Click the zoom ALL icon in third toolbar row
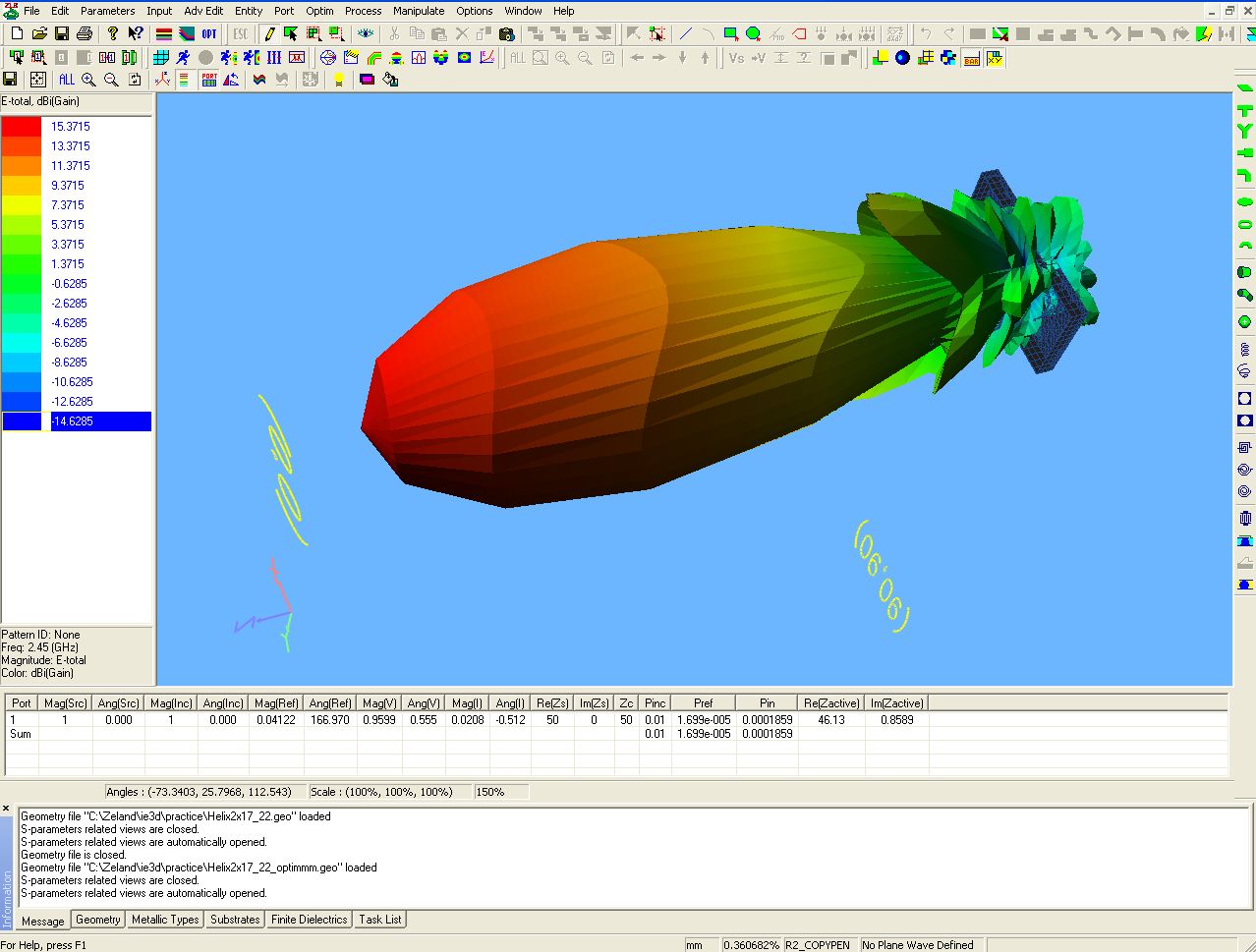Screen dimensions: 1256x952 pos(66,80)
